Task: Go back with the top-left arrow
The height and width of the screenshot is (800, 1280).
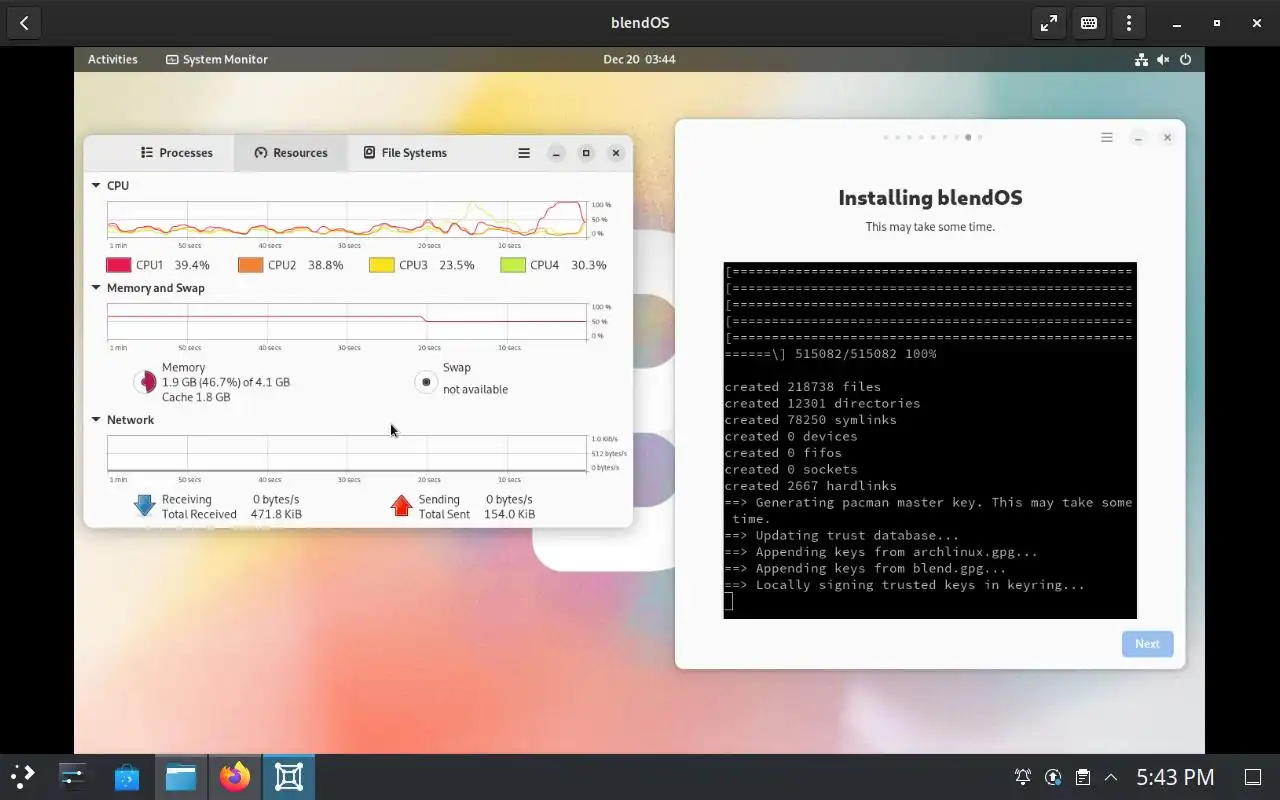Action: (x=24, y=23)
